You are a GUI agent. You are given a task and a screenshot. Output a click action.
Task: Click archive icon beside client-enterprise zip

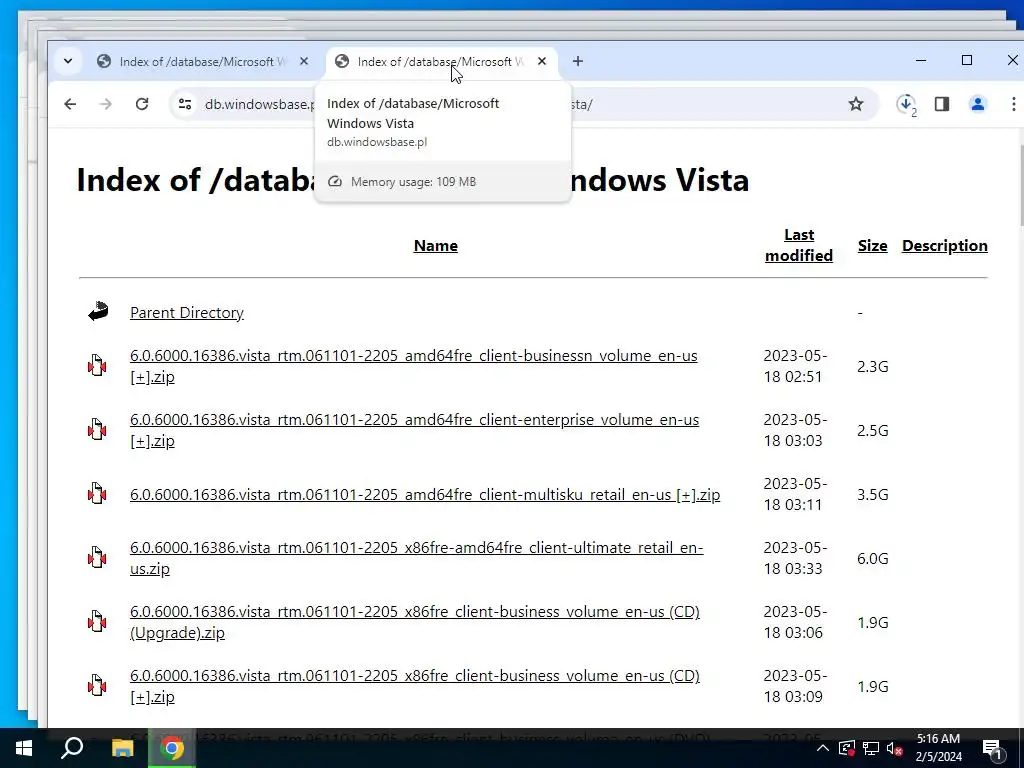[x=97, y=430]
